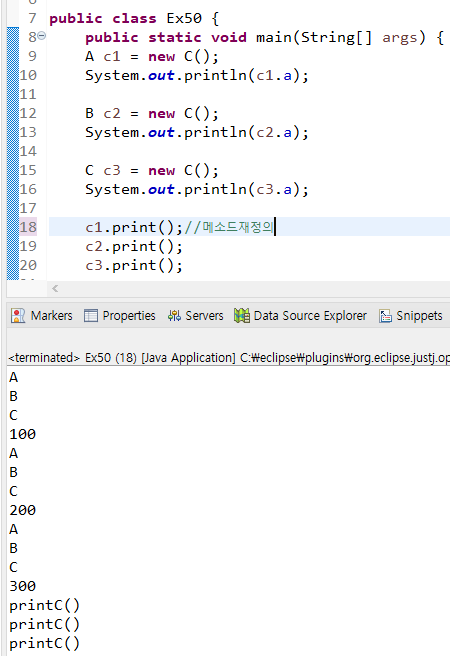Click 'System.out.println(c2.a);' line
Screen dimensions: 450x656
click(197, 132)
